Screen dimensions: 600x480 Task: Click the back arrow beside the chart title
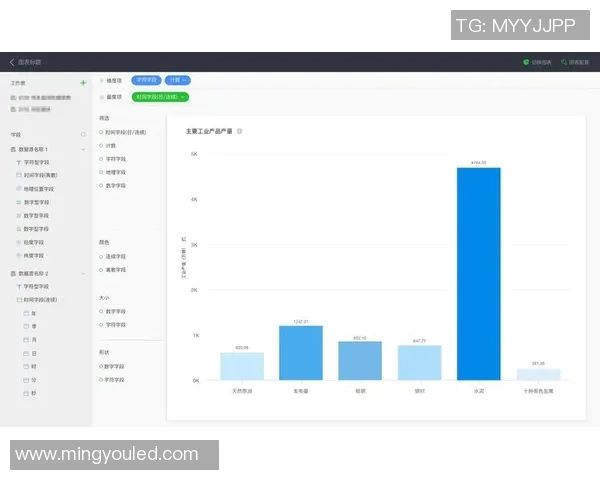[x=12, y=62]
